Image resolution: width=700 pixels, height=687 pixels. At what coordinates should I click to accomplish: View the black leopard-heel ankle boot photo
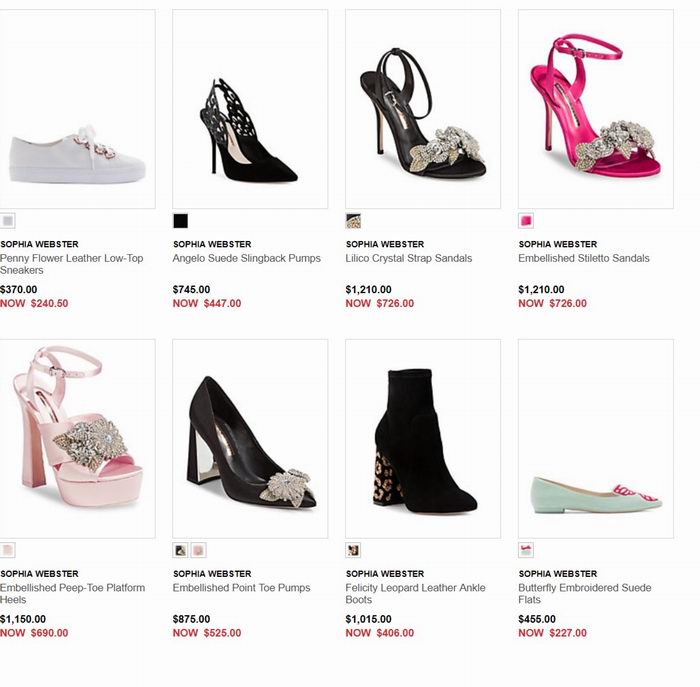pyautogui.click(x=423, y=438)
